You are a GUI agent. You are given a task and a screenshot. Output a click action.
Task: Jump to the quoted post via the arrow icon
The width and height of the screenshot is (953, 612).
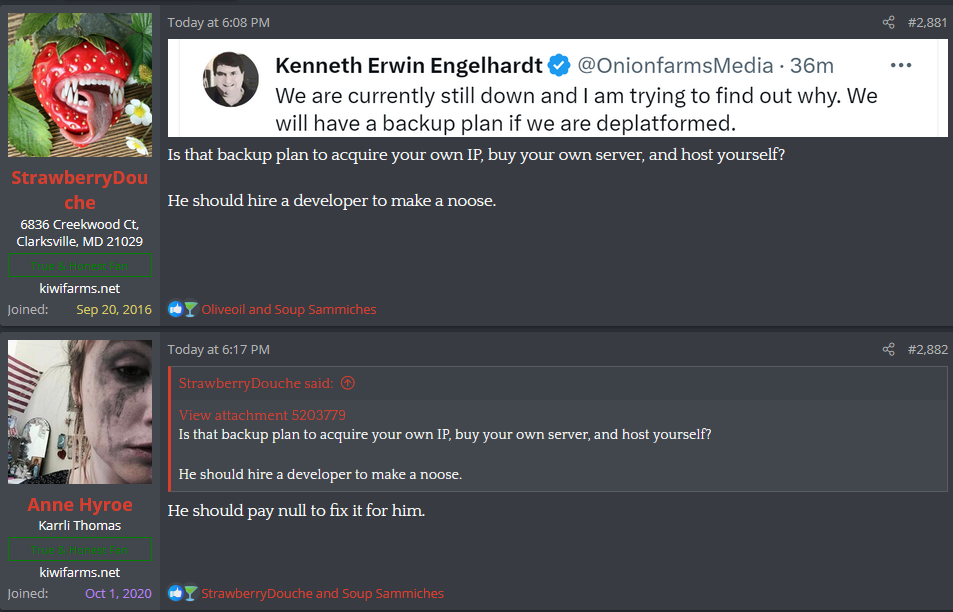(x=348, y=383)
